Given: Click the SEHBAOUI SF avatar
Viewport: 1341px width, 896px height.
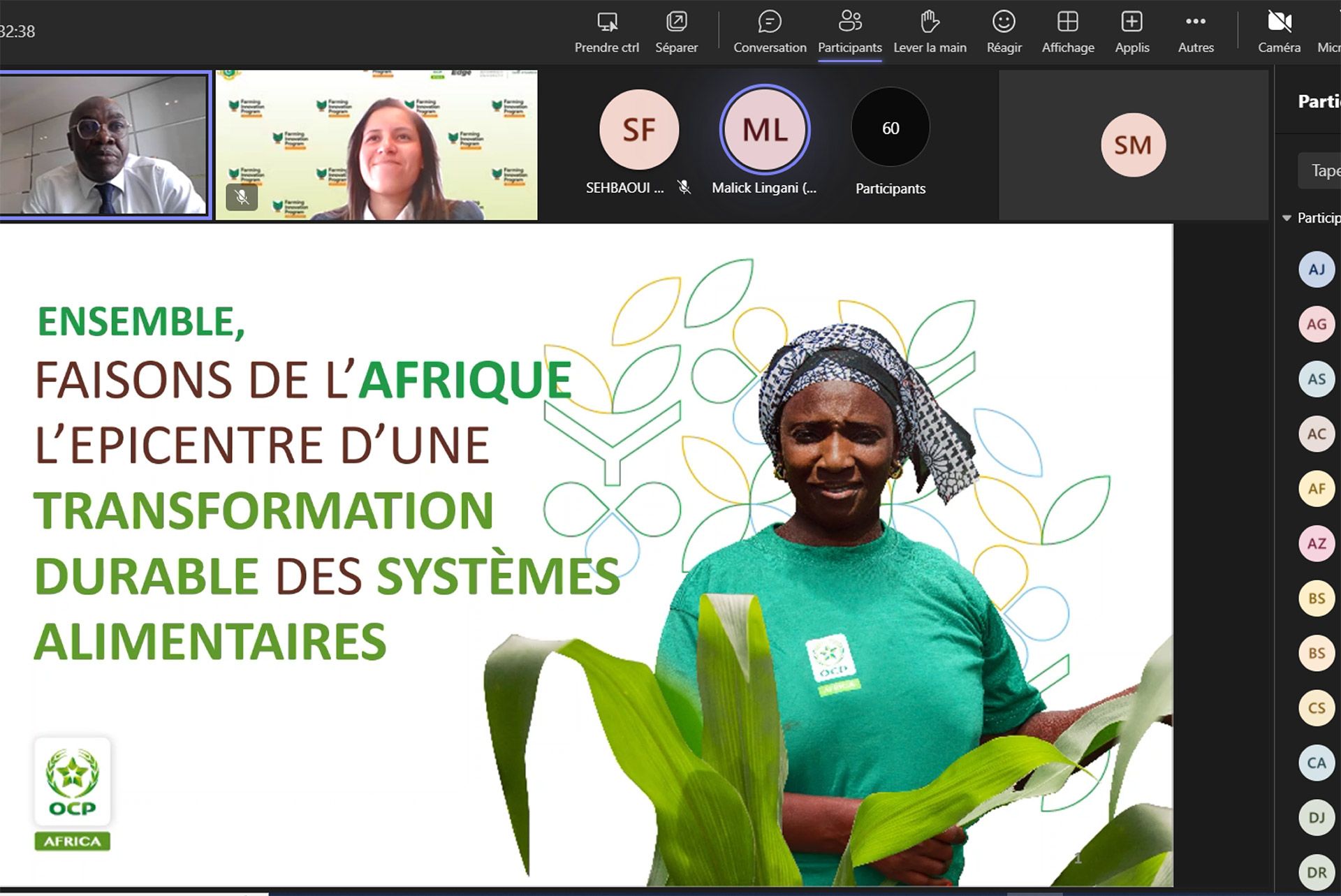Looking at the screenshot, I should coord(638,130).
